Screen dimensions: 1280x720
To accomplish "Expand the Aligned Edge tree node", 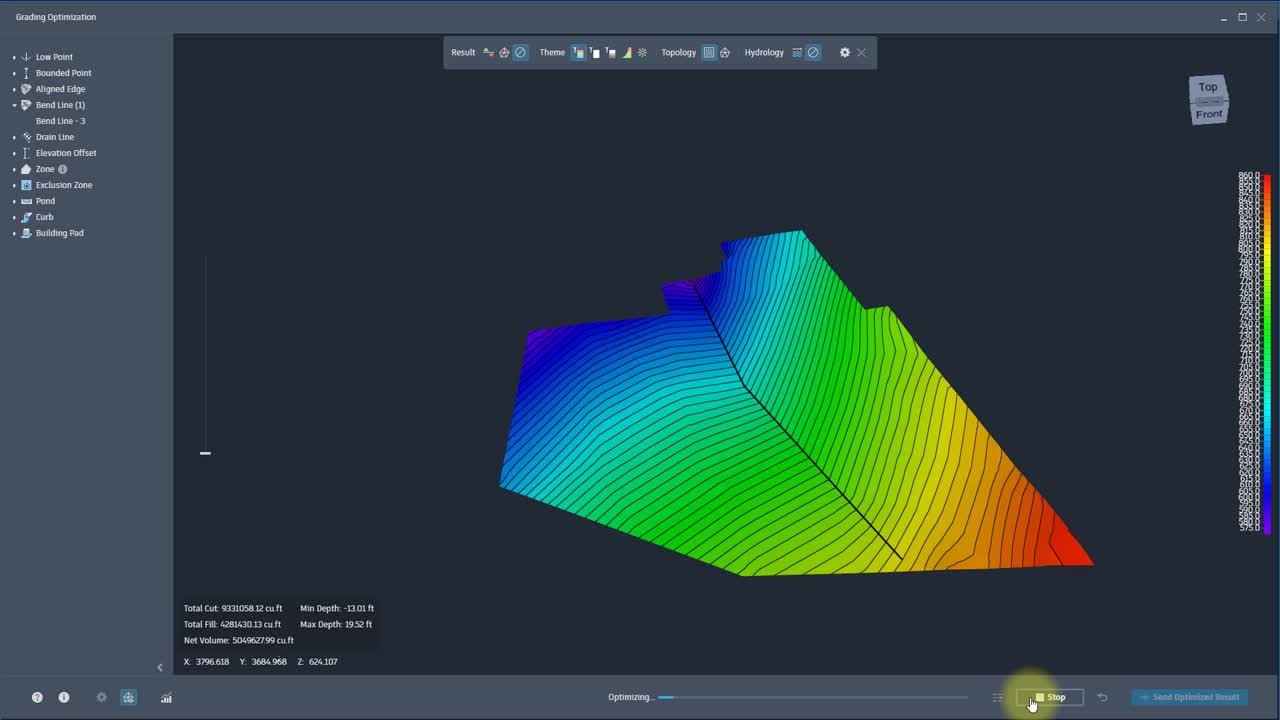I will 14,89.
